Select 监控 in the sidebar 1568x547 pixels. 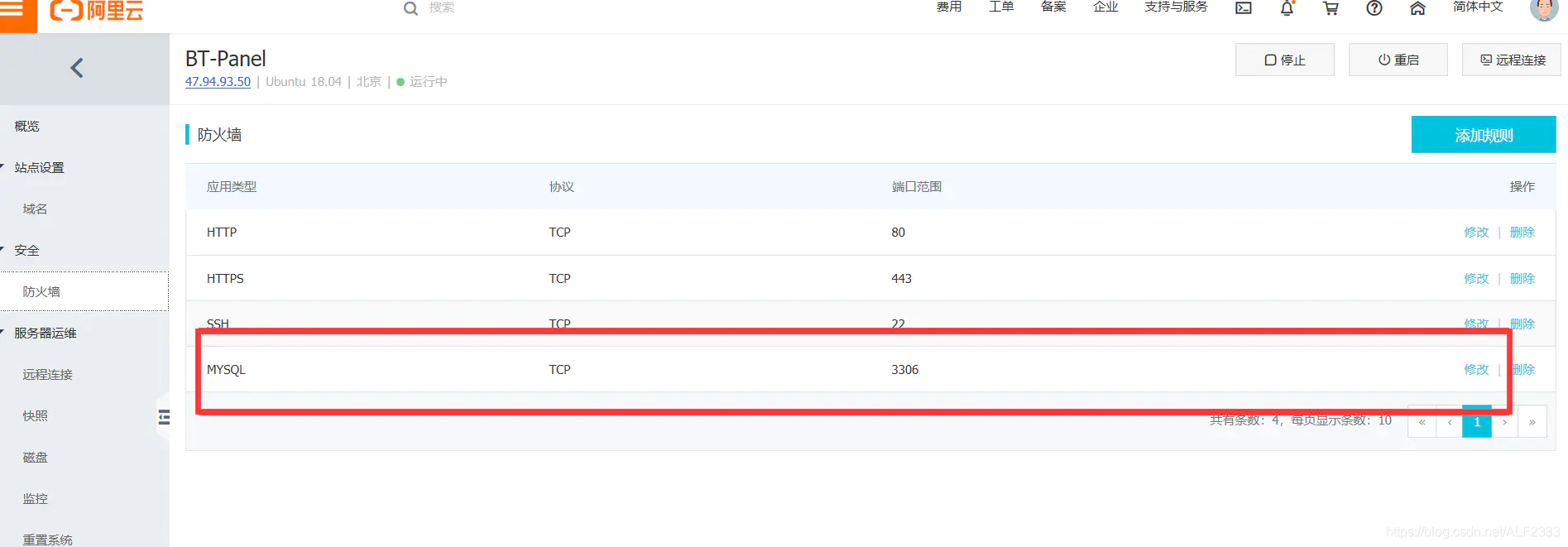[35, 498]
